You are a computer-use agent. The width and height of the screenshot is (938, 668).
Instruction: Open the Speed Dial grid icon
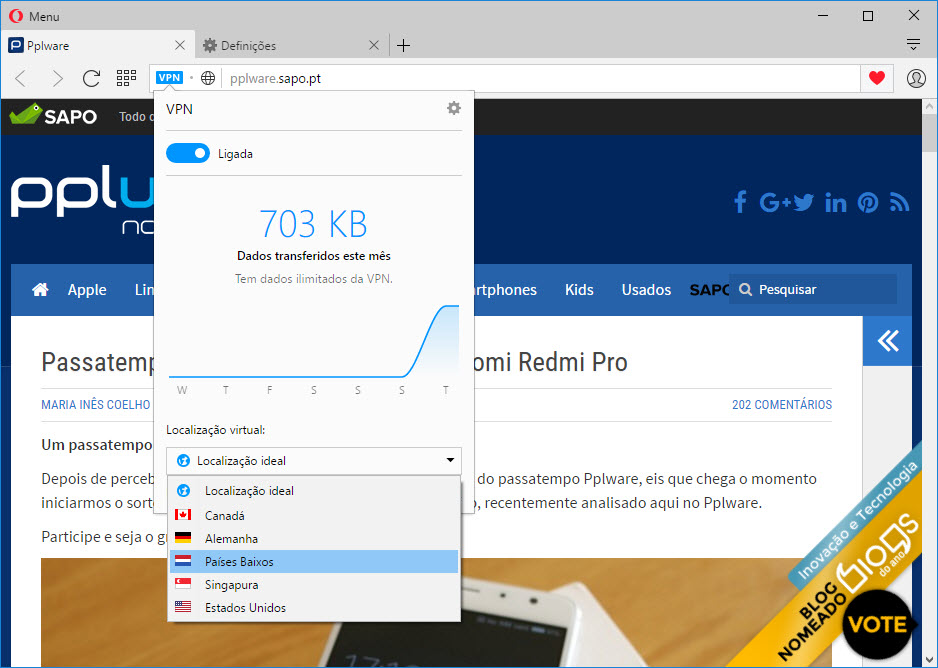coord(126,78)
